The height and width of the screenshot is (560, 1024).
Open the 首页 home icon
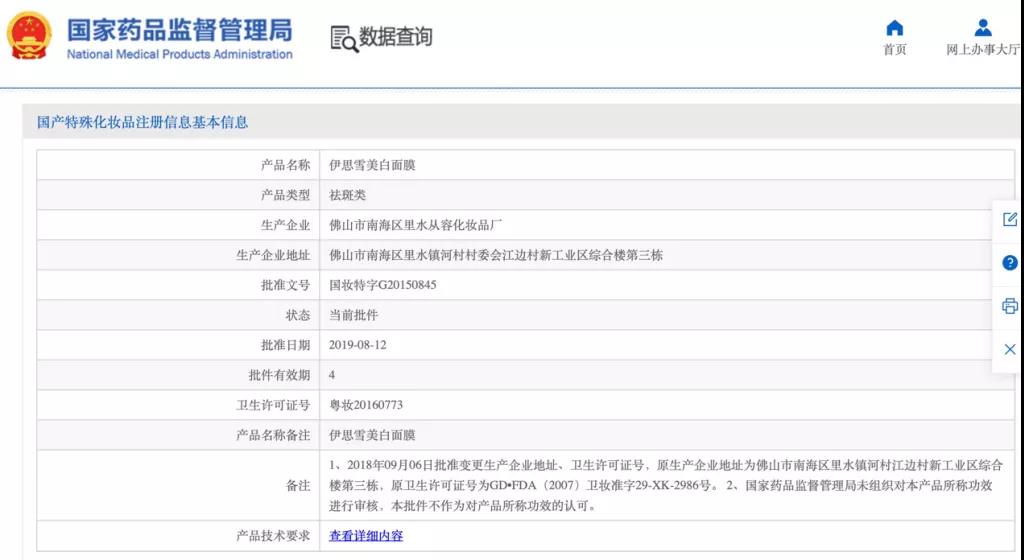point(895,28)
